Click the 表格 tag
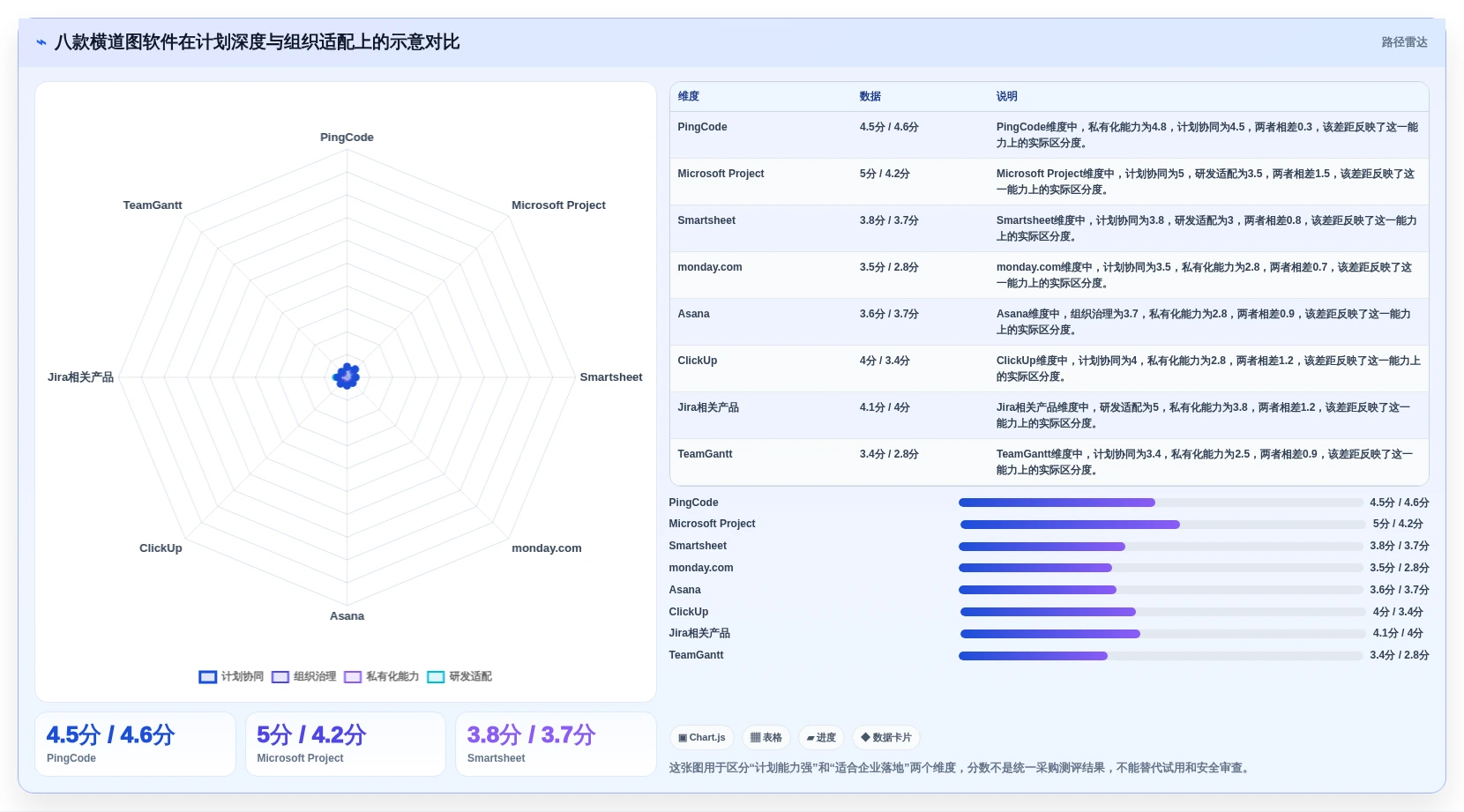The image size is (1464, 812). (x=766, y=738)
